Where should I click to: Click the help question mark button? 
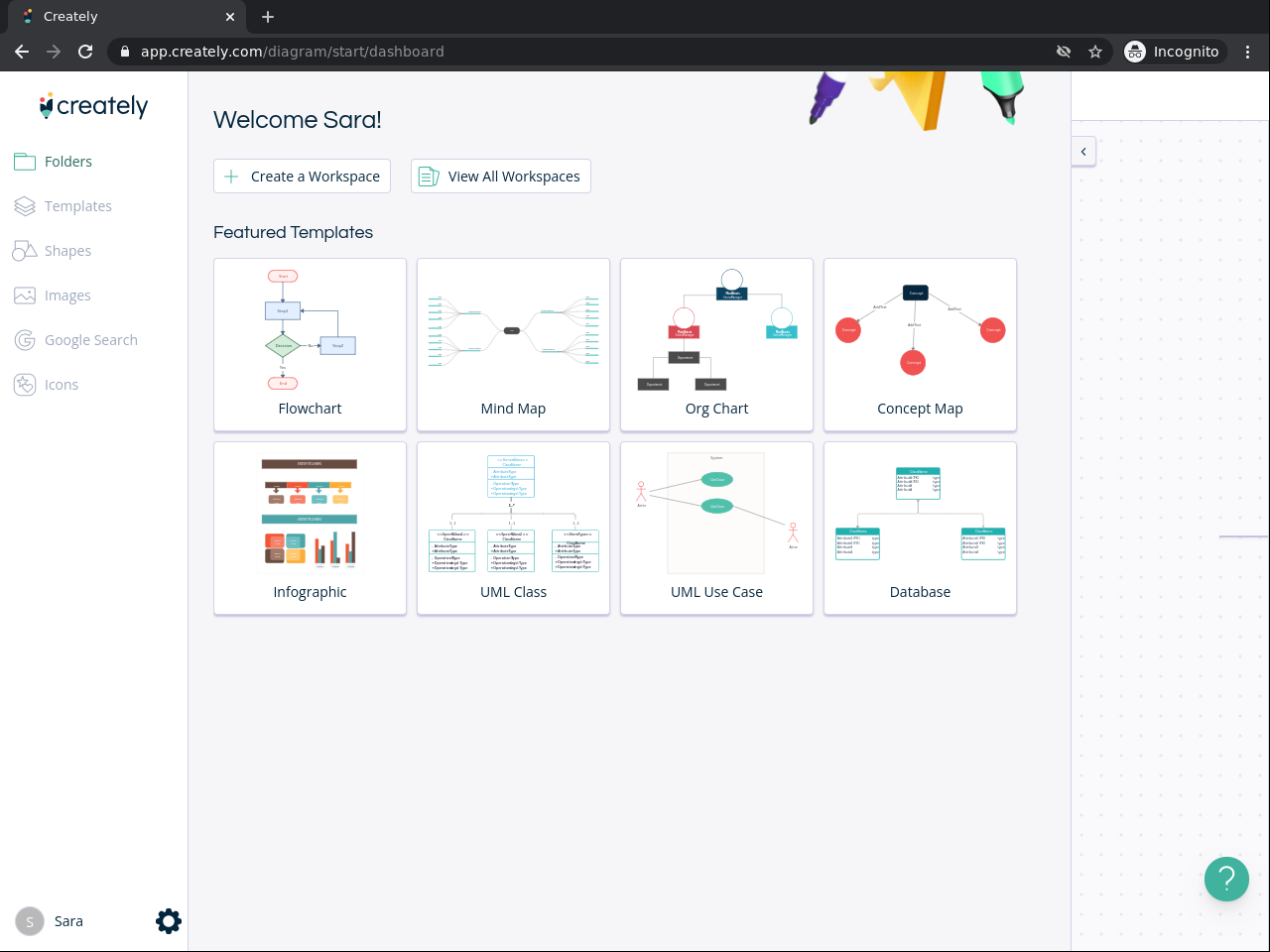click(1226, 879)
